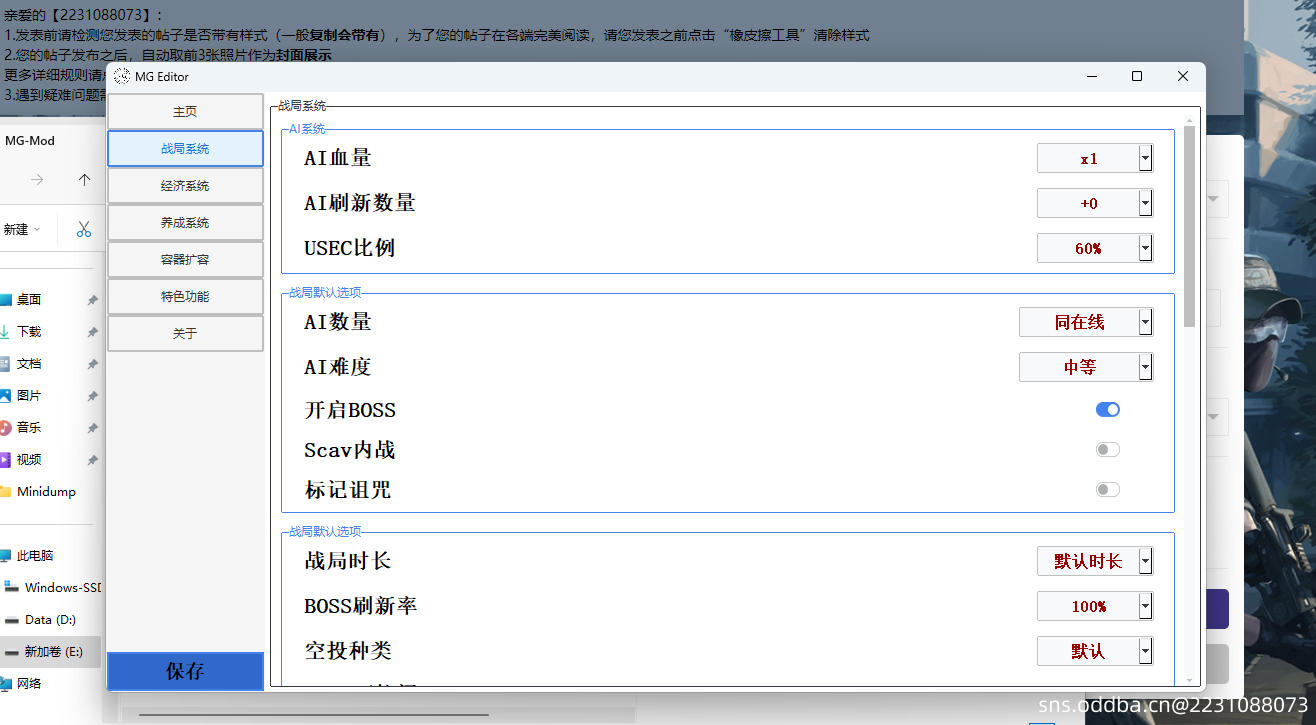Screen dimensions: 1316x725
Task: Open the 特色功能 tab
Action: (x=185, y=296)
